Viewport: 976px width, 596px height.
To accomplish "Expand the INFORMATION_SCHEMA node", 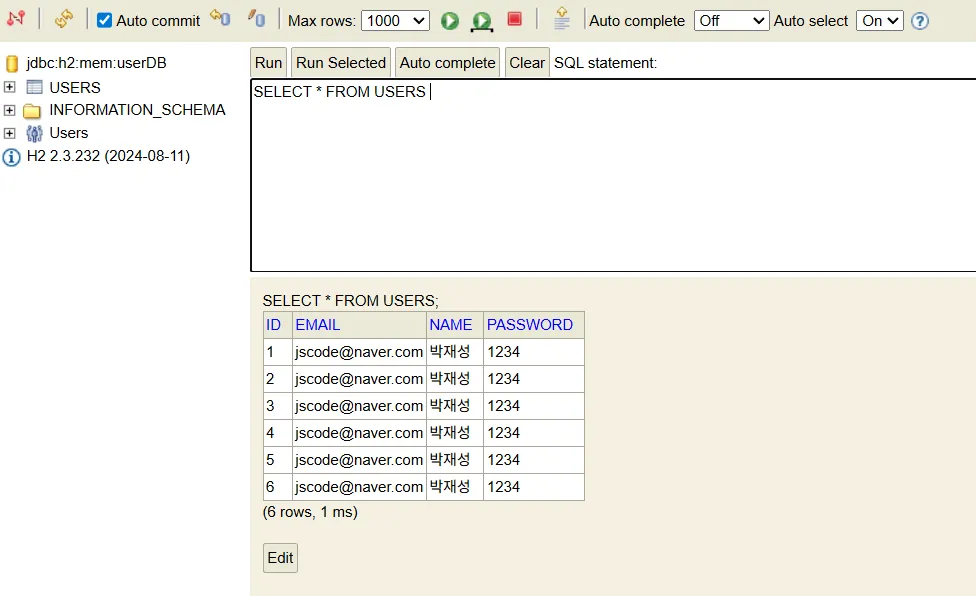I will 9,110.
